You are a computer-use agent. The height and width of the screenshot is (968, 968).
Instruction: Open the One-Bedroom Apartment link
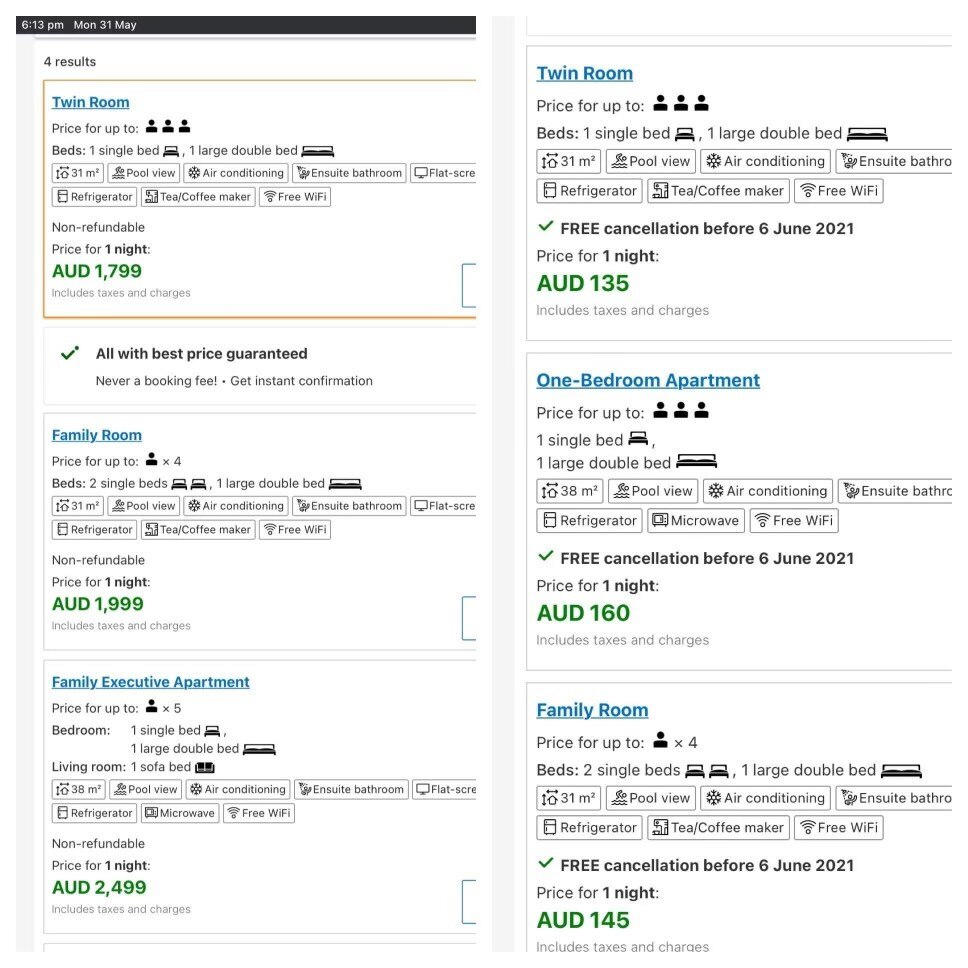[x=648, y=380]
